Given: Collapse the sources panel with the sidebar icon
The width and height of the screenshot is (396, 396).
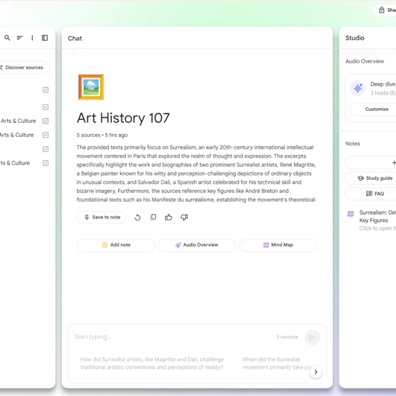Looking at the screenshot, I should click(x=45, y=38).
